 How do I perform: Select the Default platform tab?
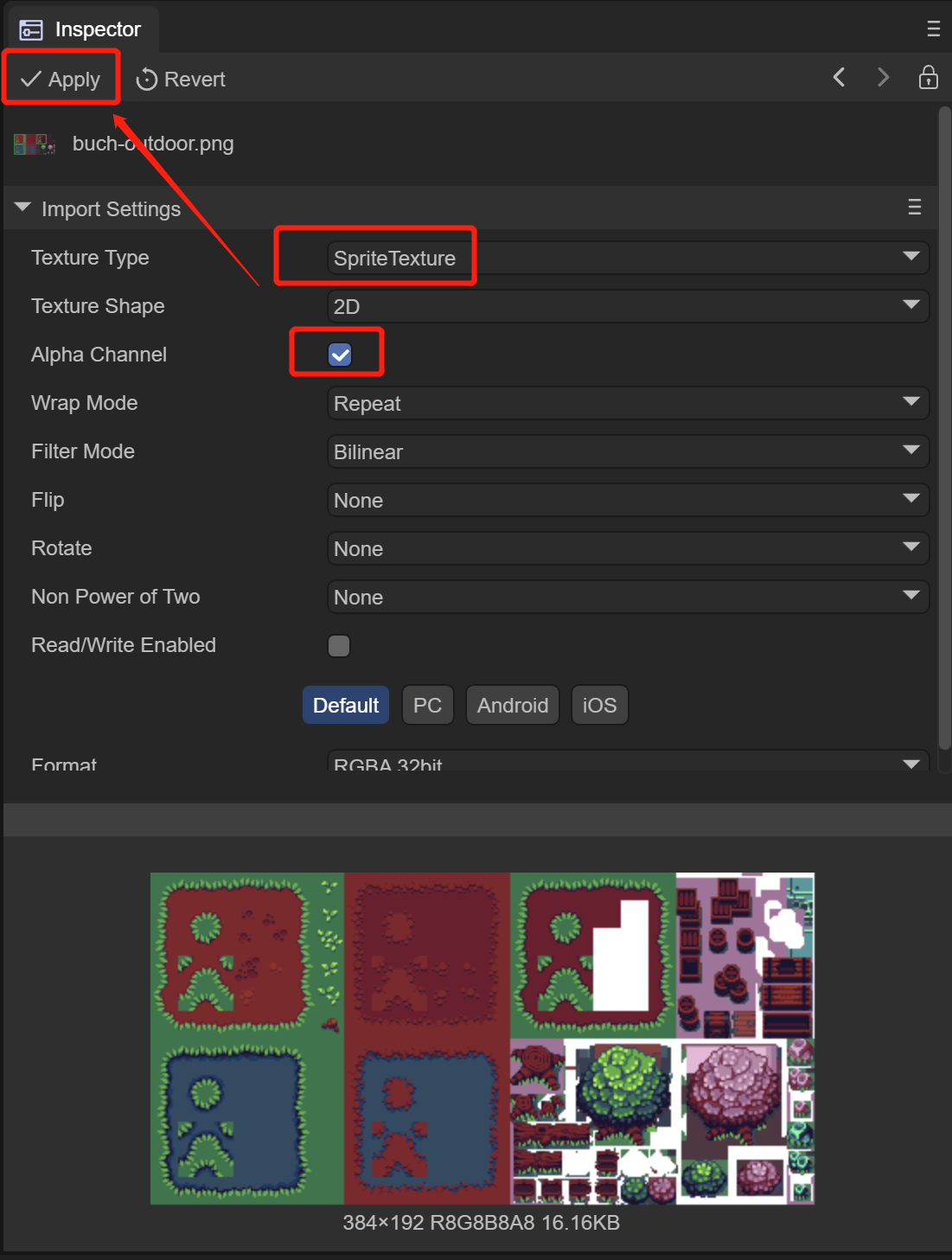pyautogui.click(x=346, y=706)
